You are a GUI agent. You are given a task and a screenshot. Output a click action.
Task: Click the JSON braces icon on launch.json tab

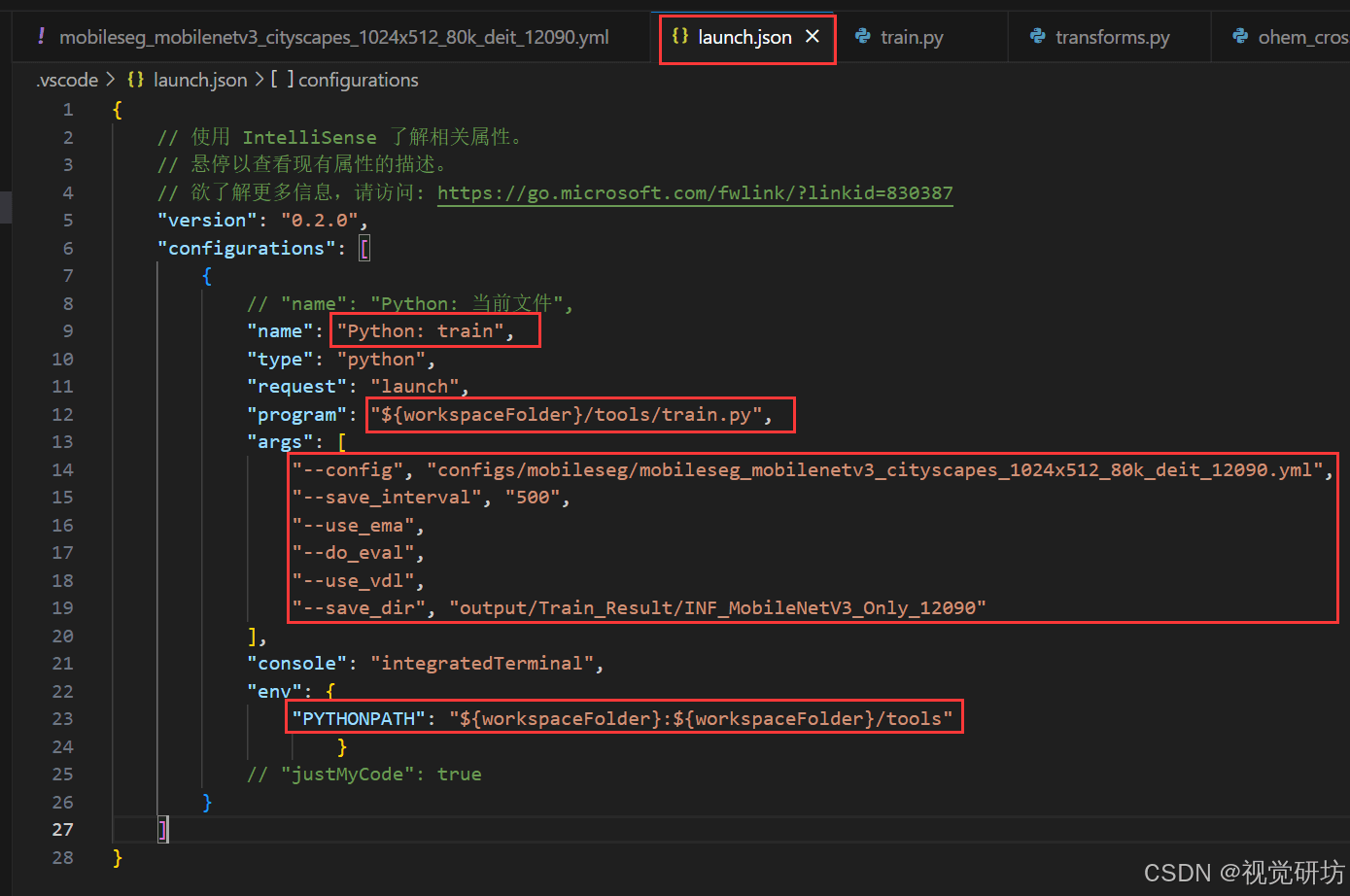point(678,37)
